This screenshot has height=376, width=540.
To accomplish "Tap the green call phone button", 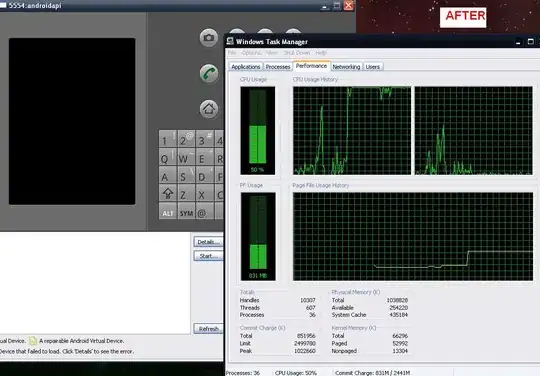I will (209, 73).
